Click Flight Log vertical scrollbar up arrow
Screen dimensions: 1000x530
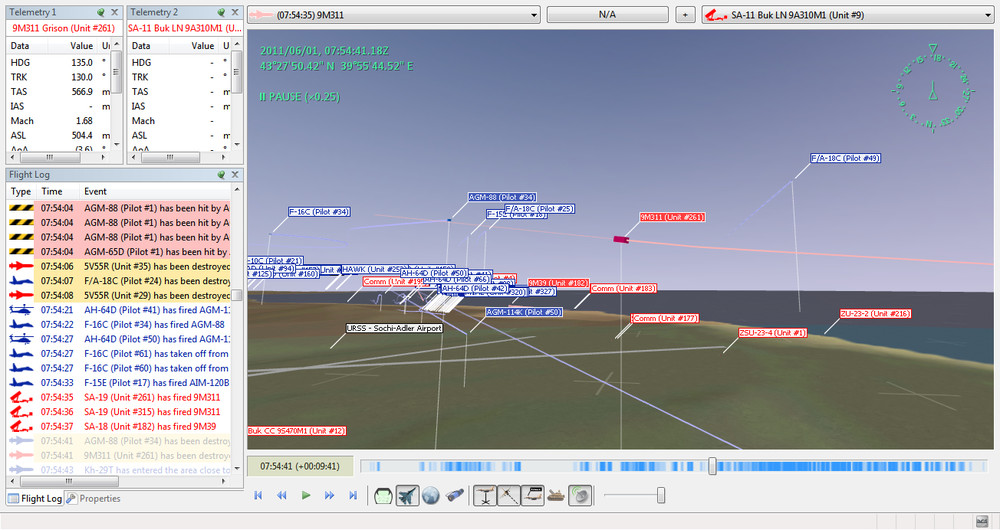tap(237, 189)
